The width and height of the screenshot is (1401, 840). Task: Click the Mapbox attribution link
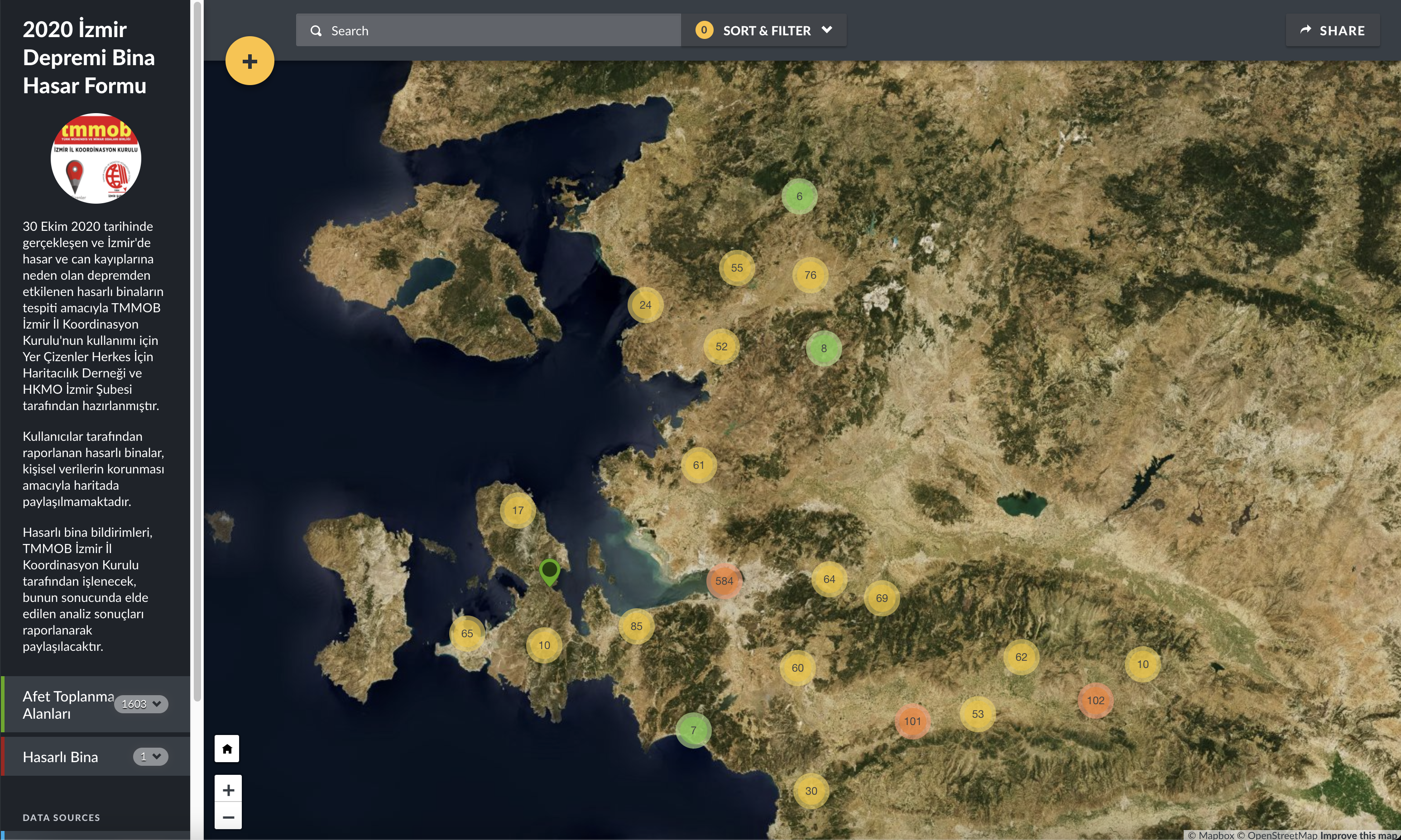[1211, 835]
